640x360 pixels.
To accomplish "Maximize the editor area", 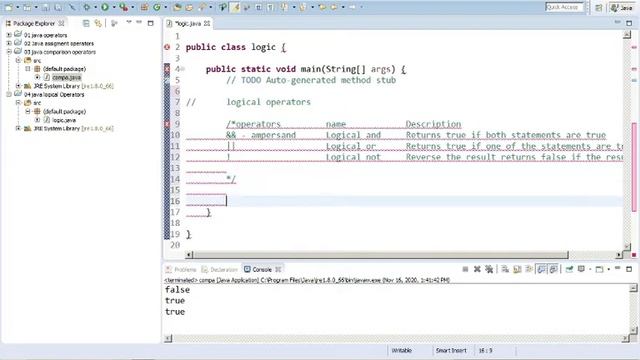I will (x=629, y=23).
